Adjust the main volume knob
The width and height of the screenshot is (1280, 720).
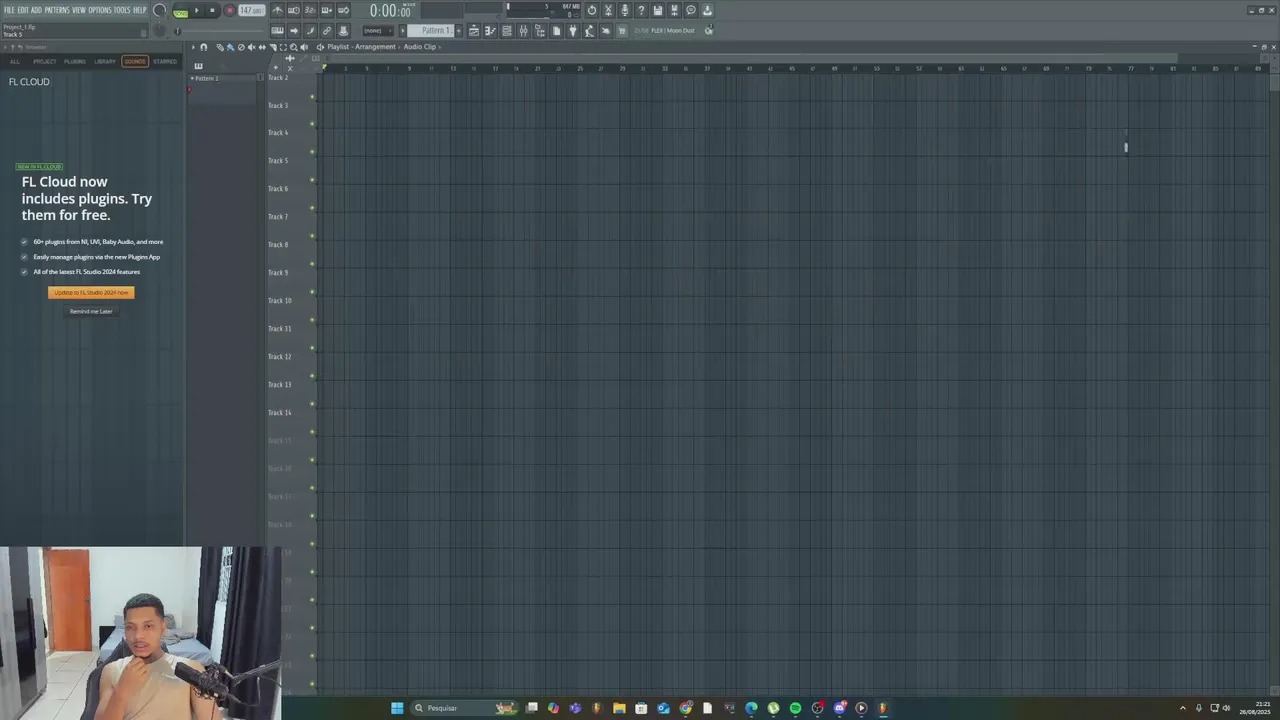160,10
